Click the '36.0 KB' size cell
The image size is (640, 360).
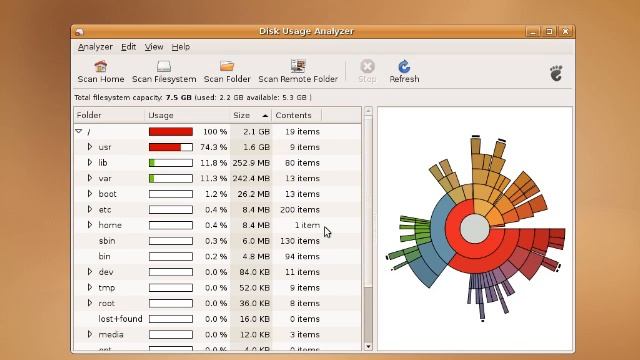[254, 303]
